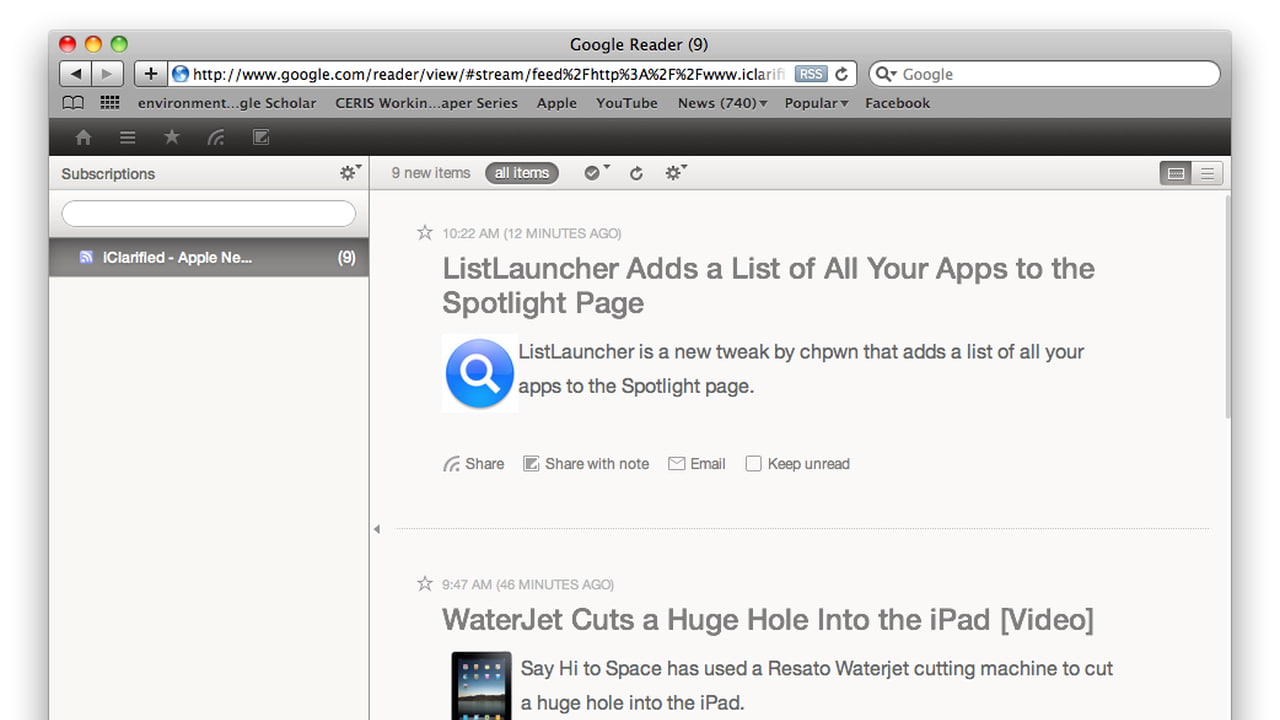
Task: Go back with the browser back arrow
Action: pyautogui.click(x=75, y=74)
